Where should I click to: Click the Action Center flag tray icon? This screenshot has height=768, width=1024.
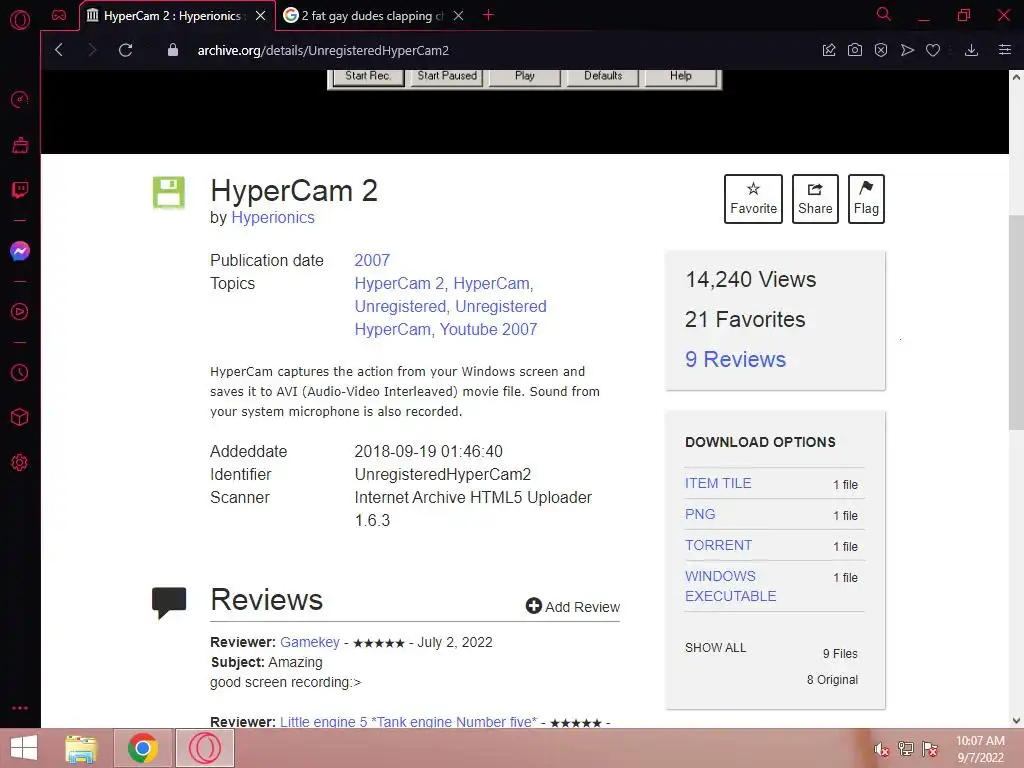pyautogui.click(x=929, y=749)
